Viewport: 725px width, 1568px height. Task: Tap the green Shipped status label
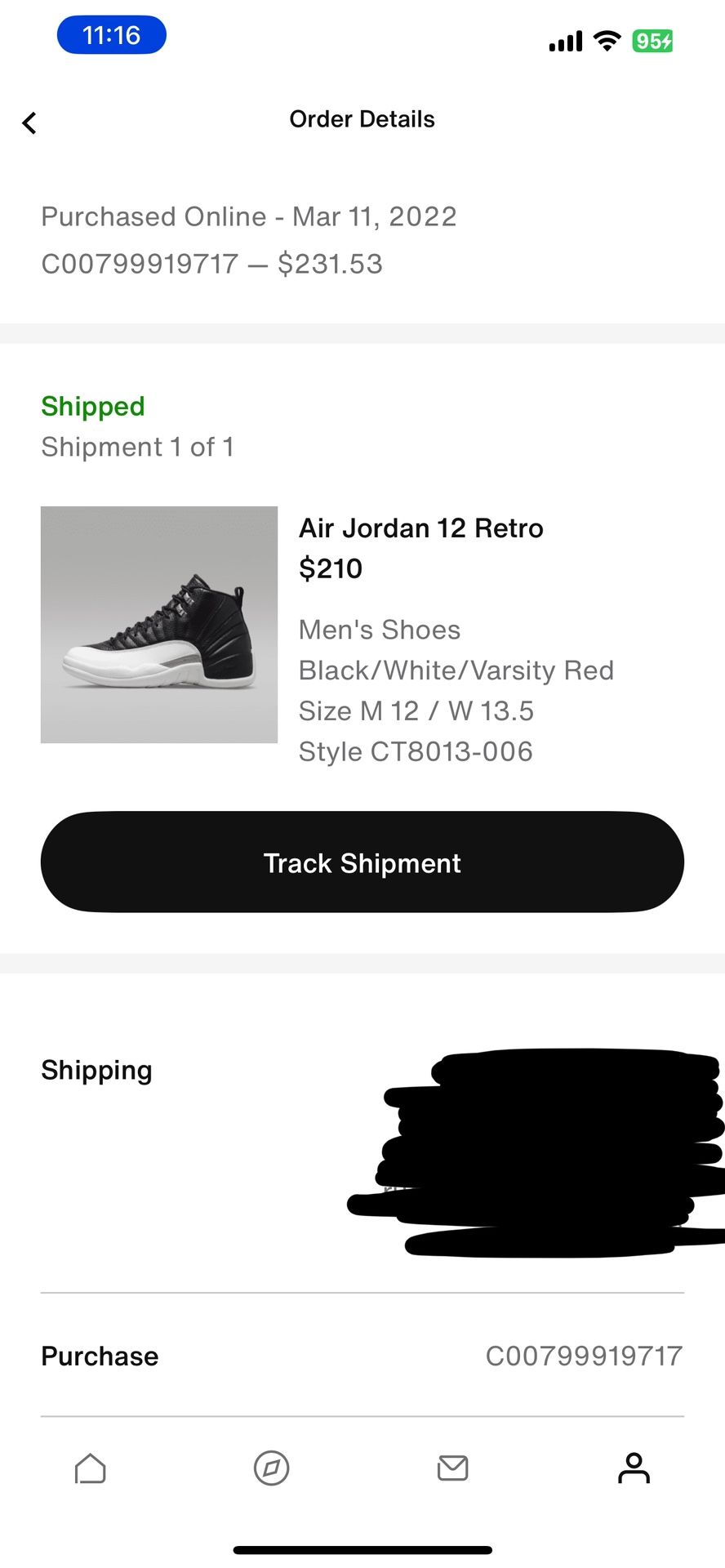pyautogui.click(x=93, y=406)
